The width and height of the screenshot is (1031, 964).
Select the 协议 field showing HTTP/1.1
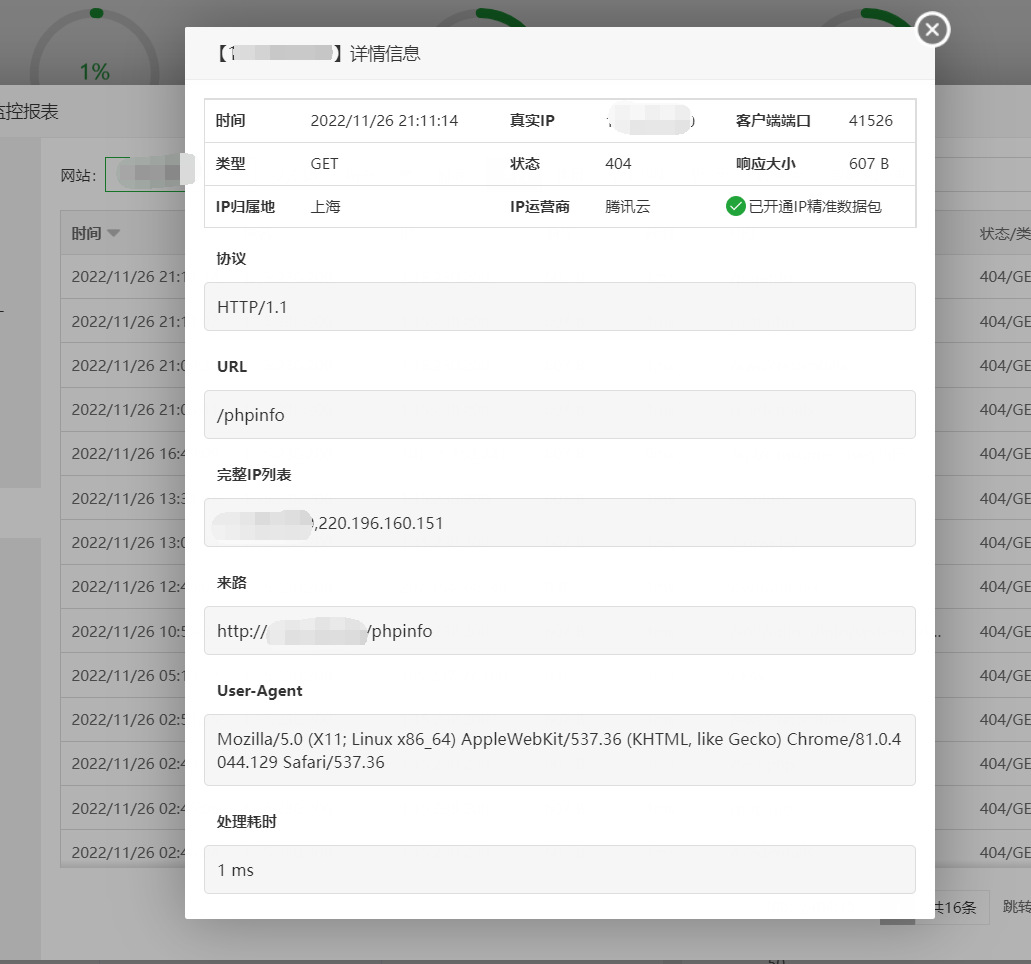coord(560,306)
